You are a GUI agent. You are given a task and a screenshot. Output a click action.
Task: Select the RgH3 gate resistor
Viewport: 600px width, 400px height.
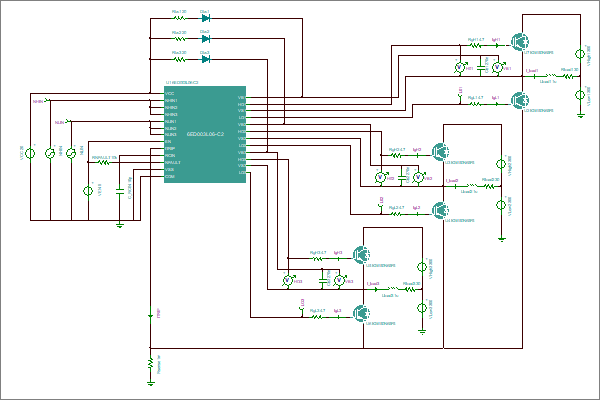316,258
